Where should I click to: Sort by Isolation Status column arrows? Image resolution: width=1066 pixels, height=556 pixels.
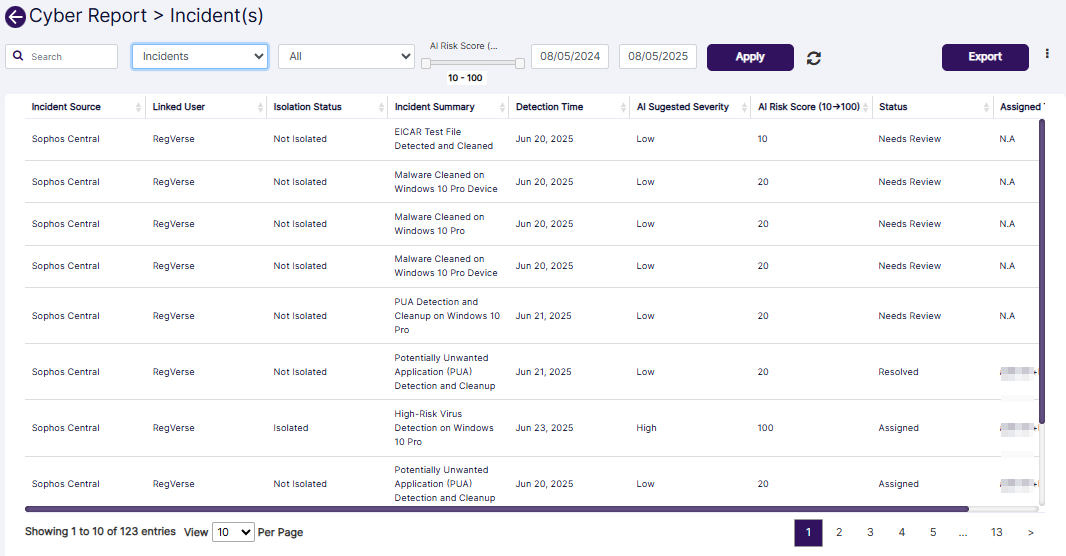point(381,107)
